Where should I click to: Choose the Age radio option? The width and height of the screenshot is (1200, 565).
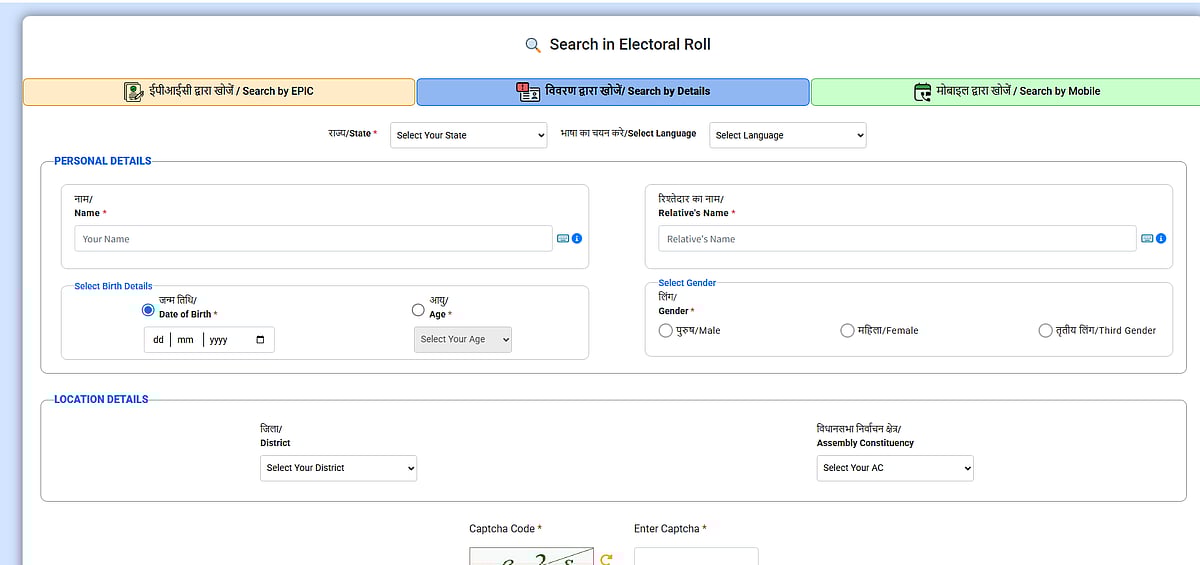point(418,310)
